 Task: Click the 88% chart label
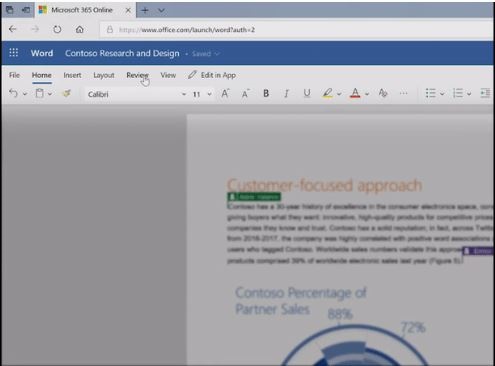[x=340, y=314]
